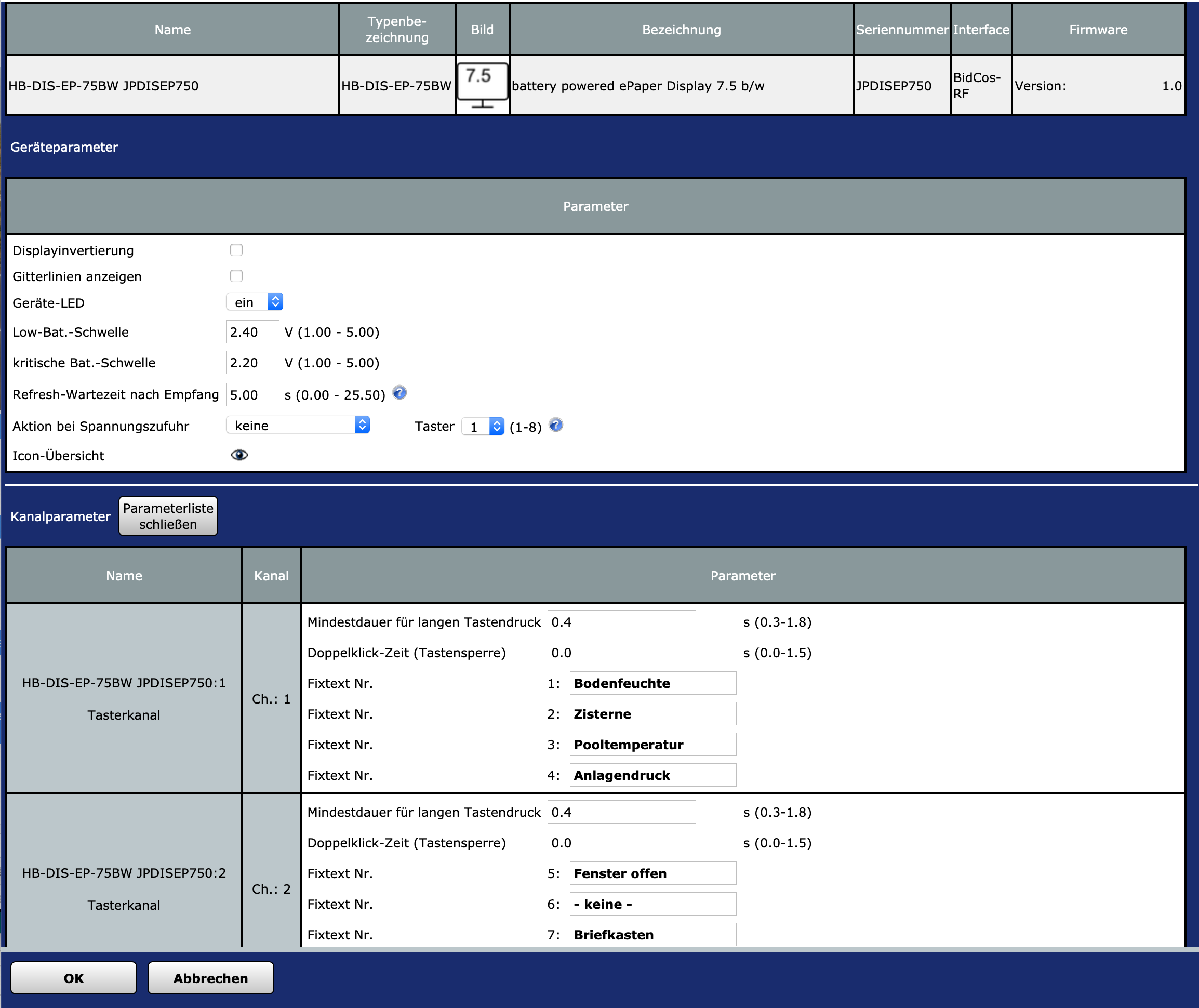Click the Abbrechen button
The width and height of the screenshot is (1199, 1008).
[x=210, y=978]
